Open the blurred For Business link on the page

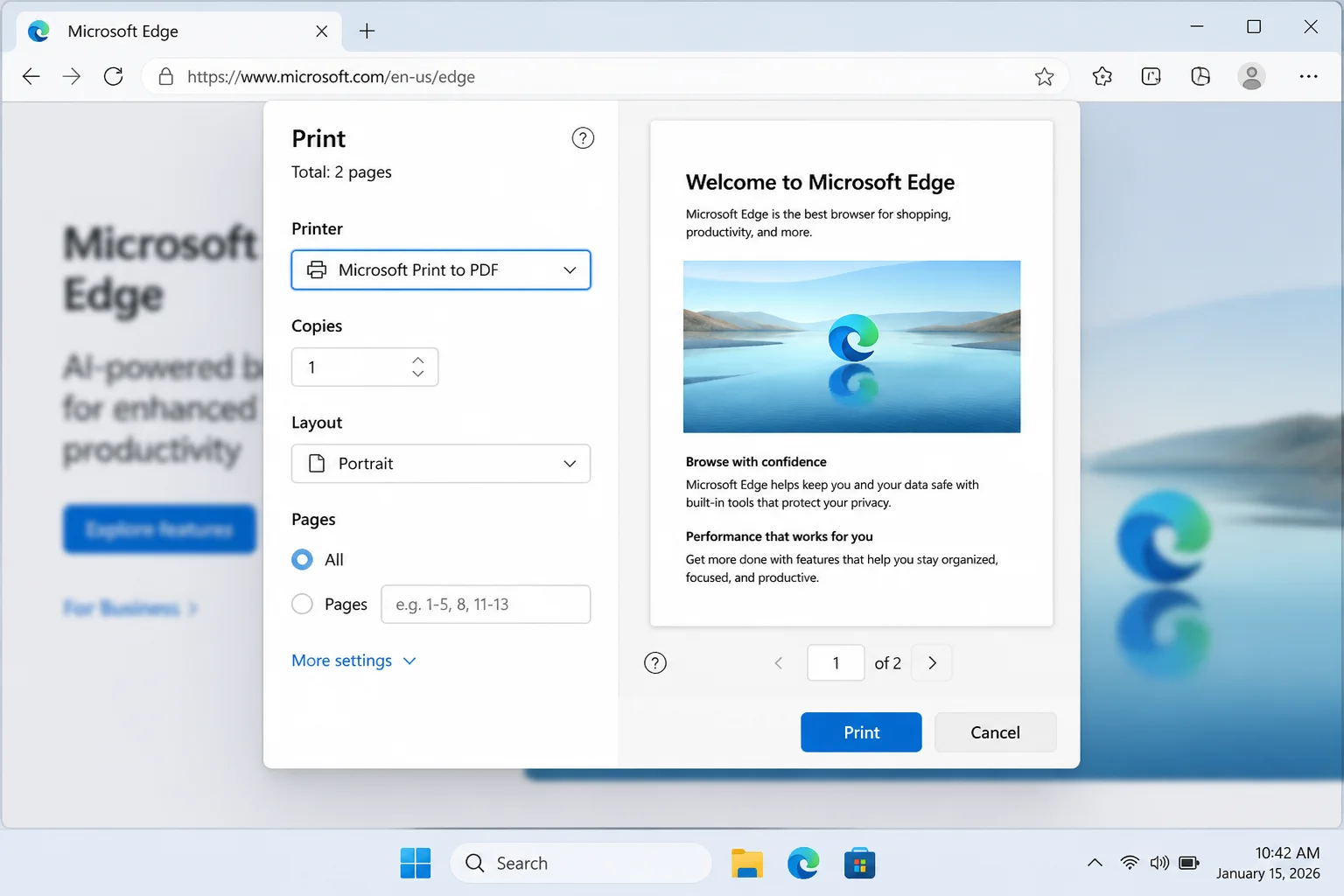130,607
